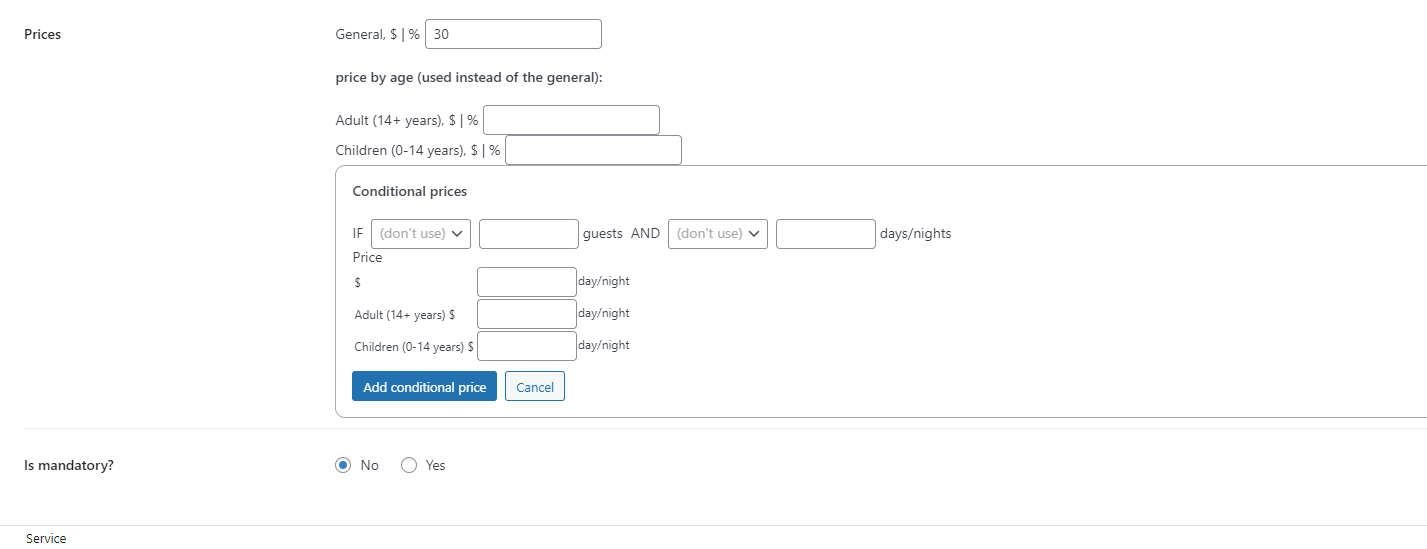Click the guests number input box

tap(528, 234)
